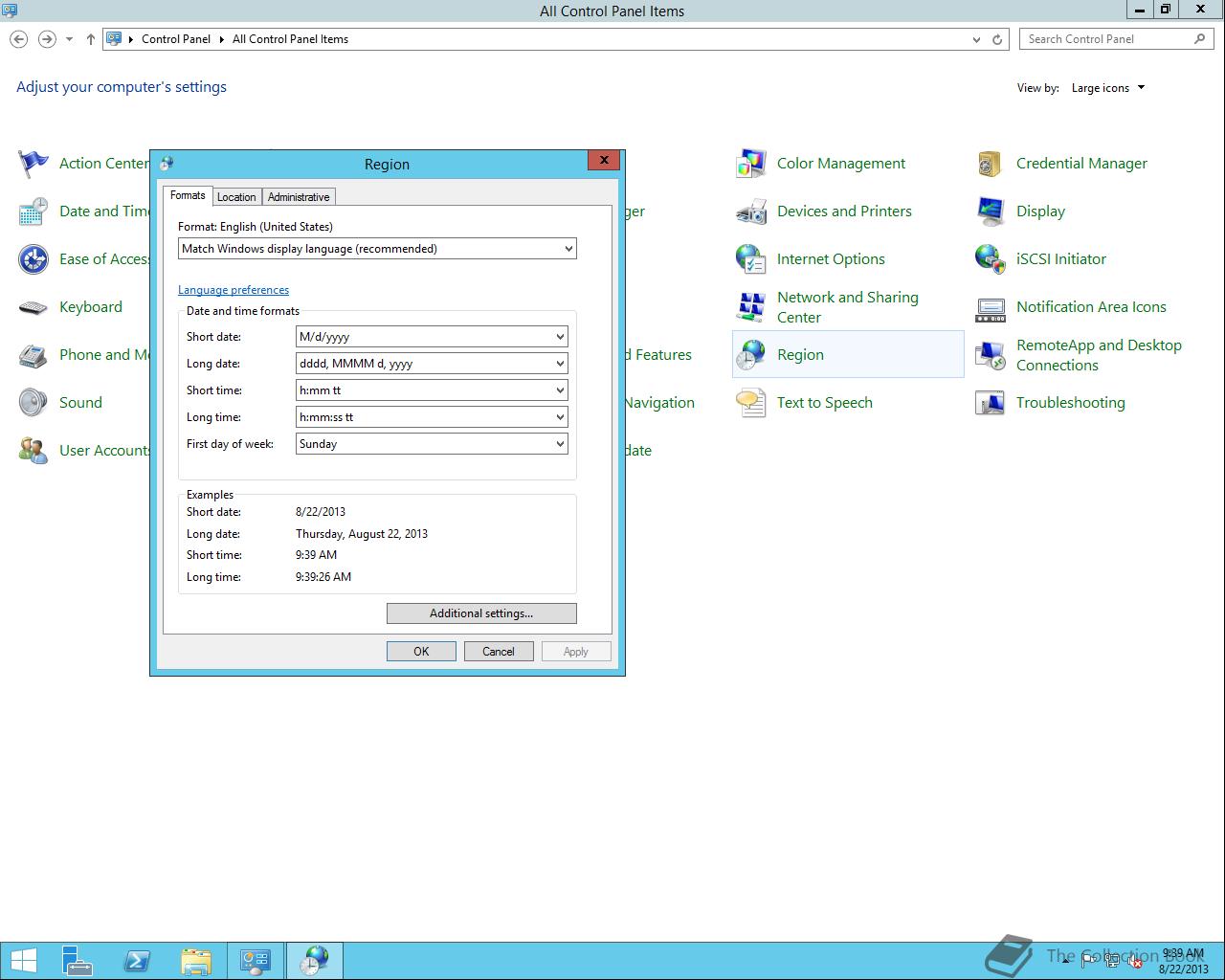Select the Control Panel taskbar button
1225x980 pixels.
(x=256, y=961)
